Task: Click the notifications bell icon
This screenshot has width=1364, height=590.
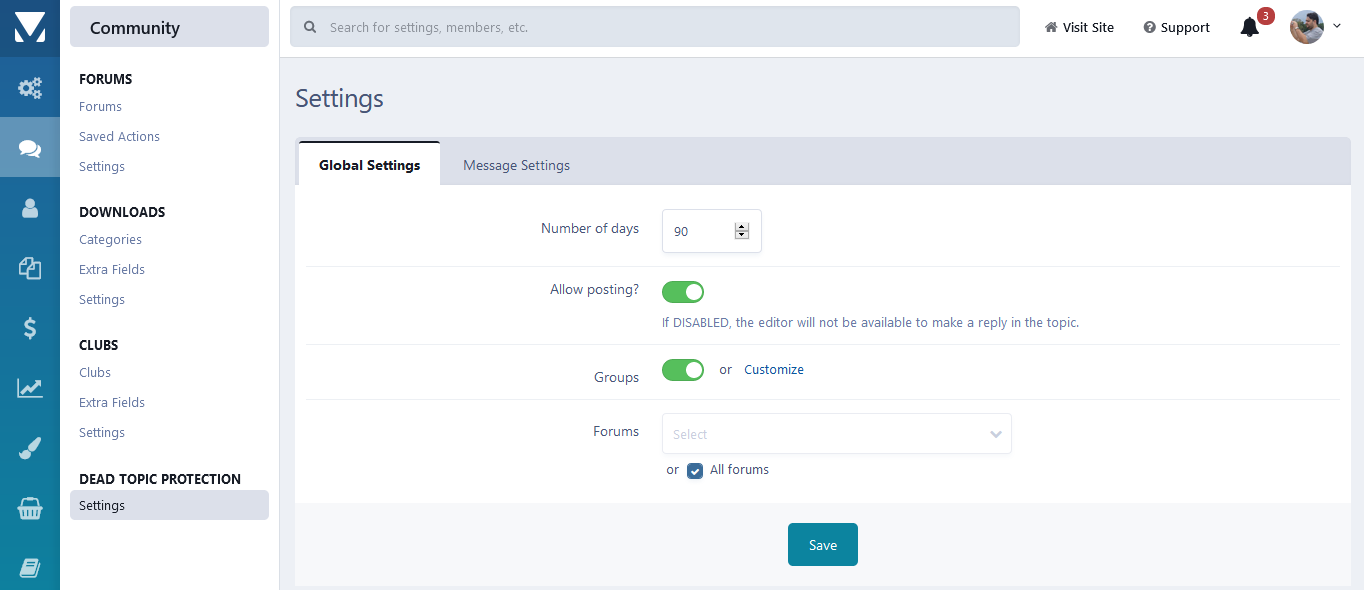Action: 1249,27
